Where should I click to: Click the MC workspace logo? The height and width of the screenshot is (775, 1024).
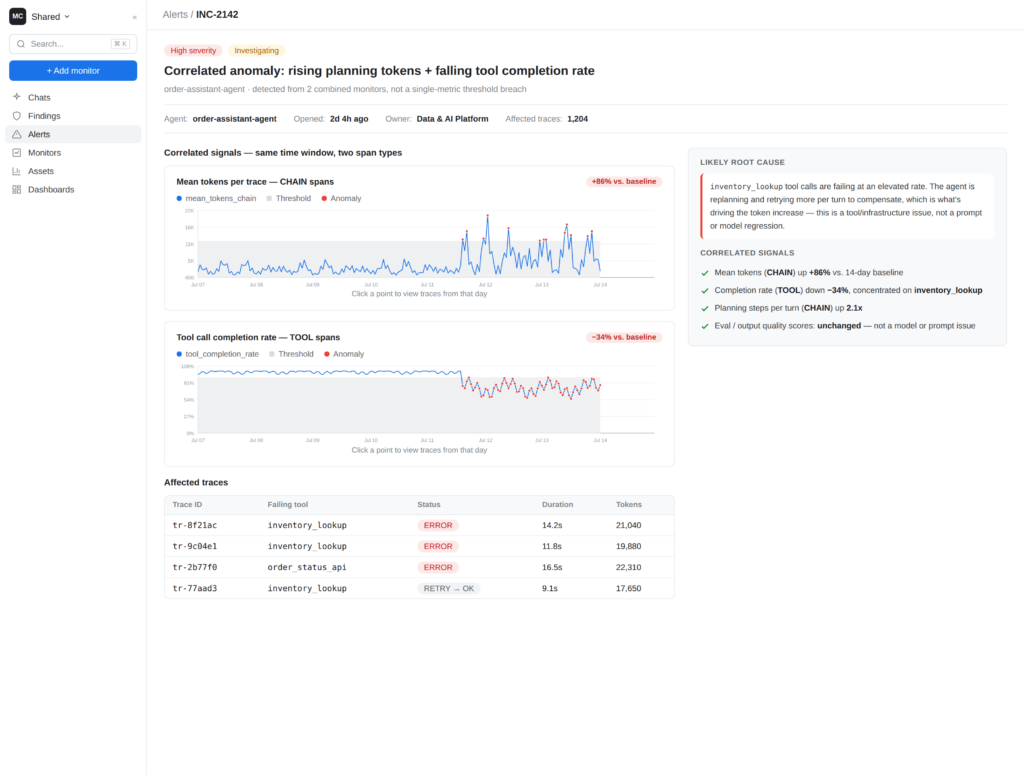click(18, 16)
